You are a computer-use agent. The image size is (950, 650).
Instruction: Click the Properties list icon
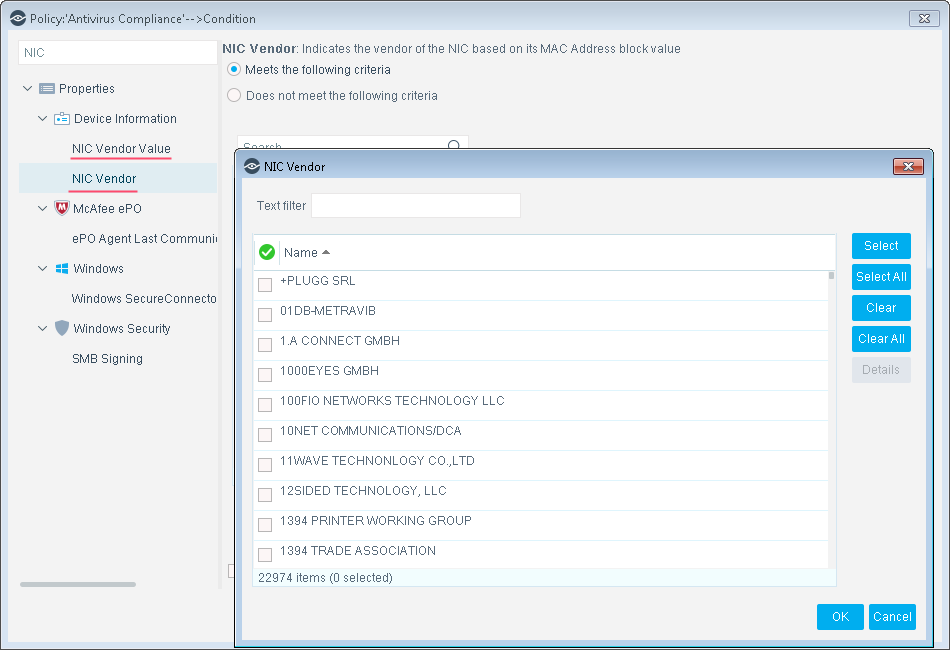click(47, 88)
